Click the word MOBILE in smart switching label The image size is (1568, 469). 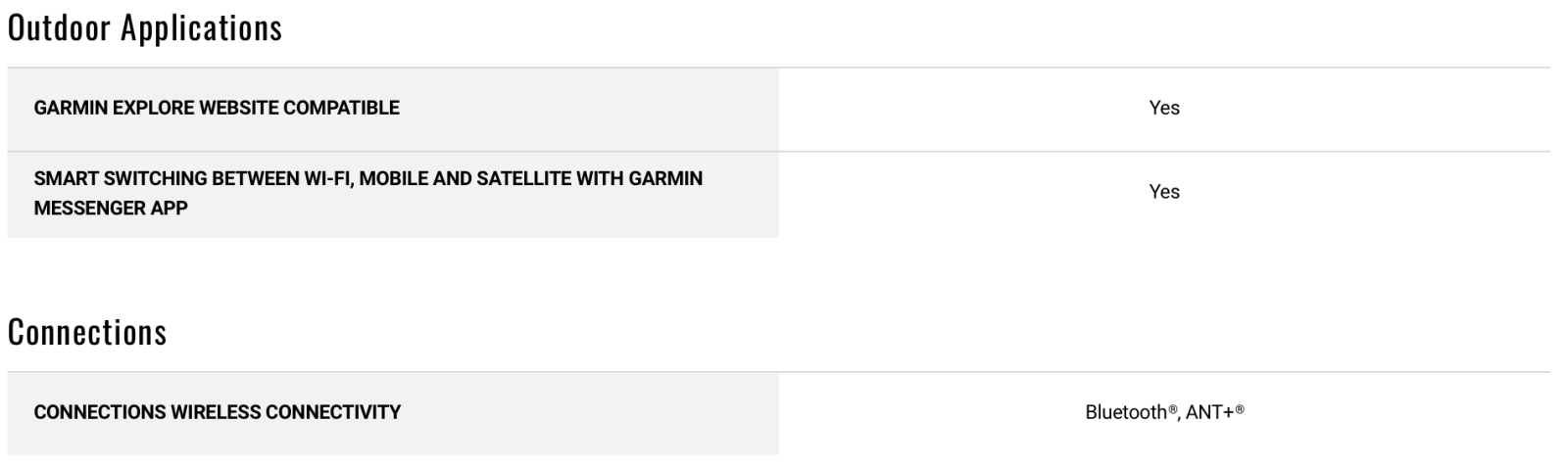coord(394,178)
